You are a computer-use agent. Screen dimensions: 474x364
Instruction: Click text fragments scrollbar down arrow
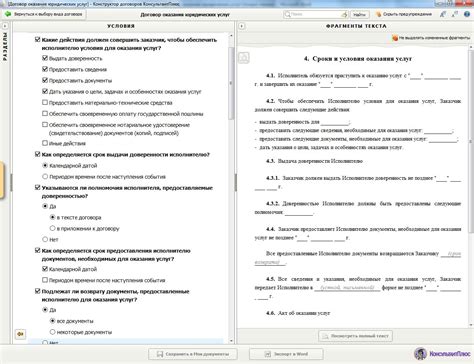tap(471, 324)
